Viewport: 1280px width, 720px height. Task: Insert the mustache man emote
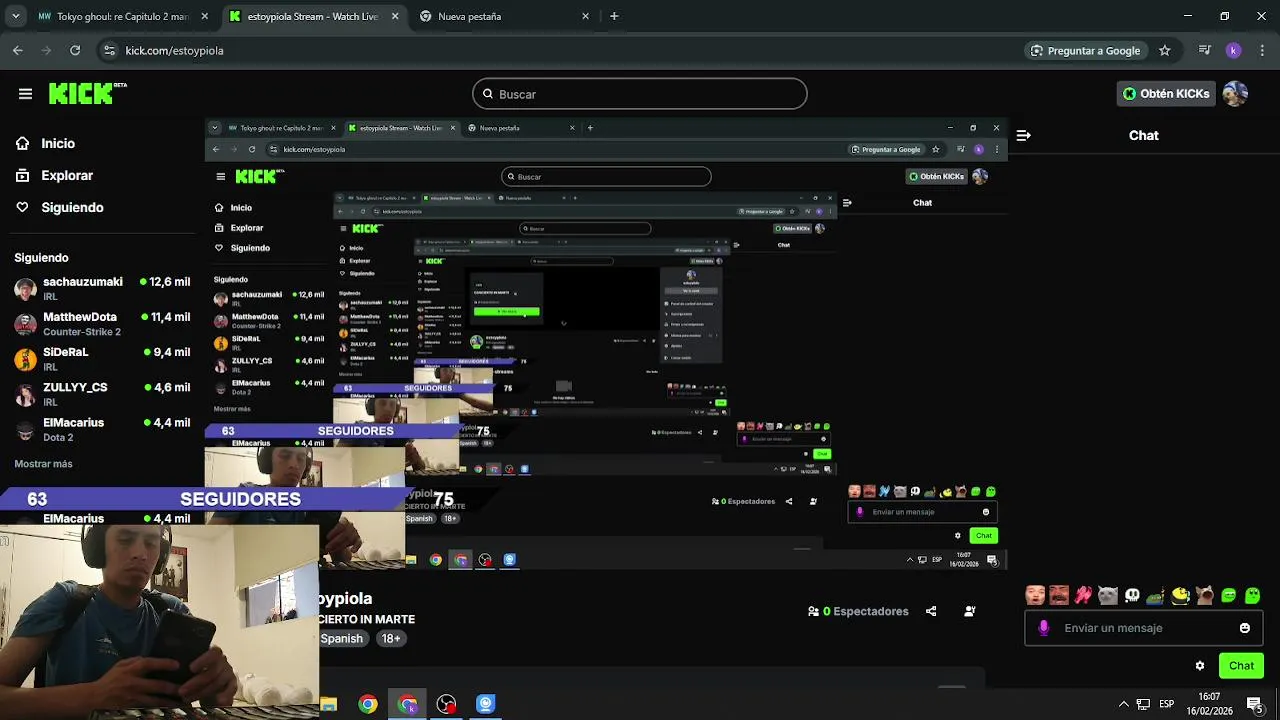1059,595
